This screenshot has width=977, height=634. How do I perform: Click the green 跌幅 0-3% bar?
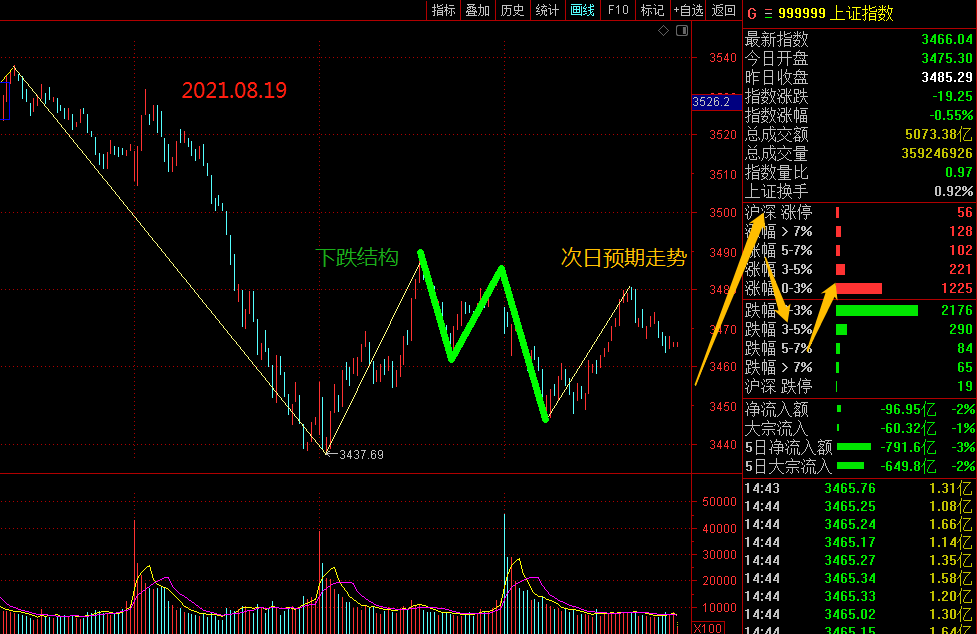click(876, 310)
